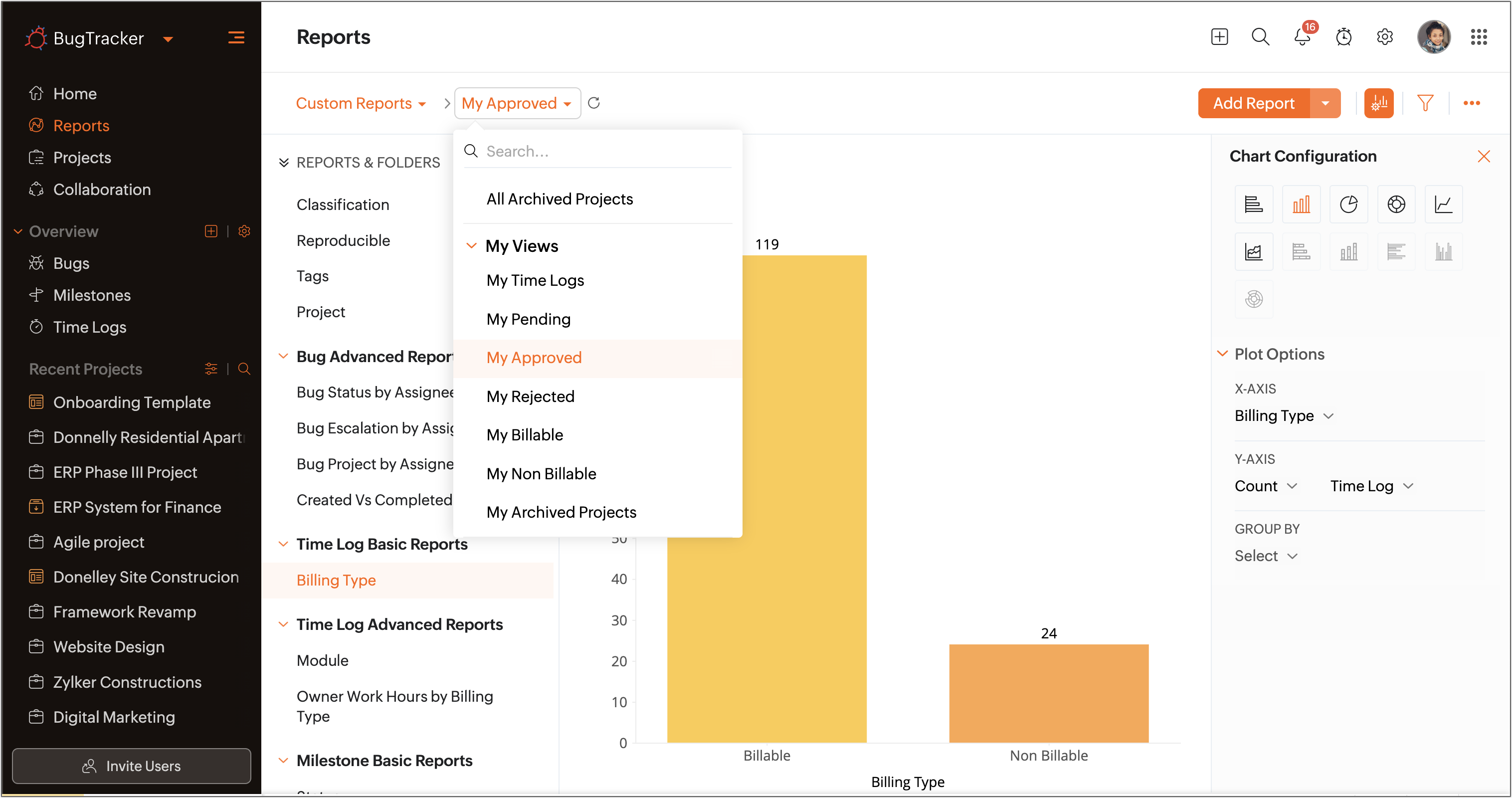Collapse the My Views section
Image resolution: width=1512 pixels, height=798 pixels.
(x=471, y=245)
